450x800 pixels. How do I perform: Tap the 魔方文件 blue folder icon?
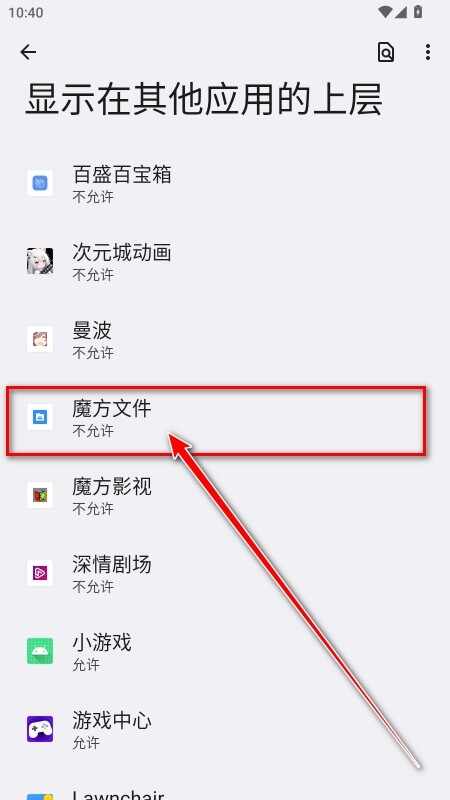pyautogui.click(x=40, y=417)
